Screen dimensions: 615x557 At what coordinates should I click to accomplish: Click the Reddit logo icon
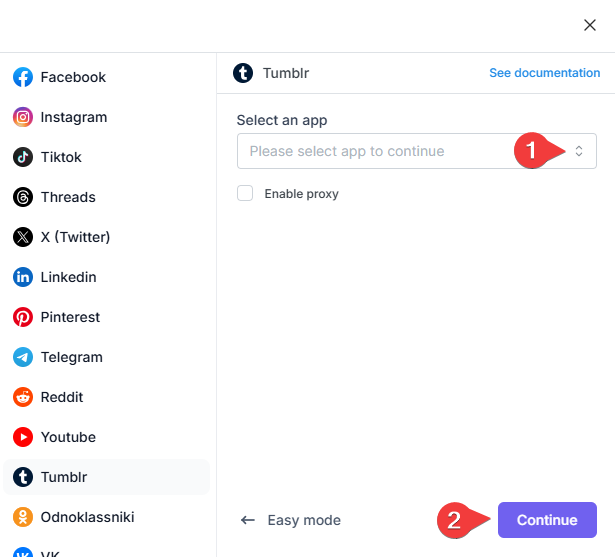click(x=23, y=397)
